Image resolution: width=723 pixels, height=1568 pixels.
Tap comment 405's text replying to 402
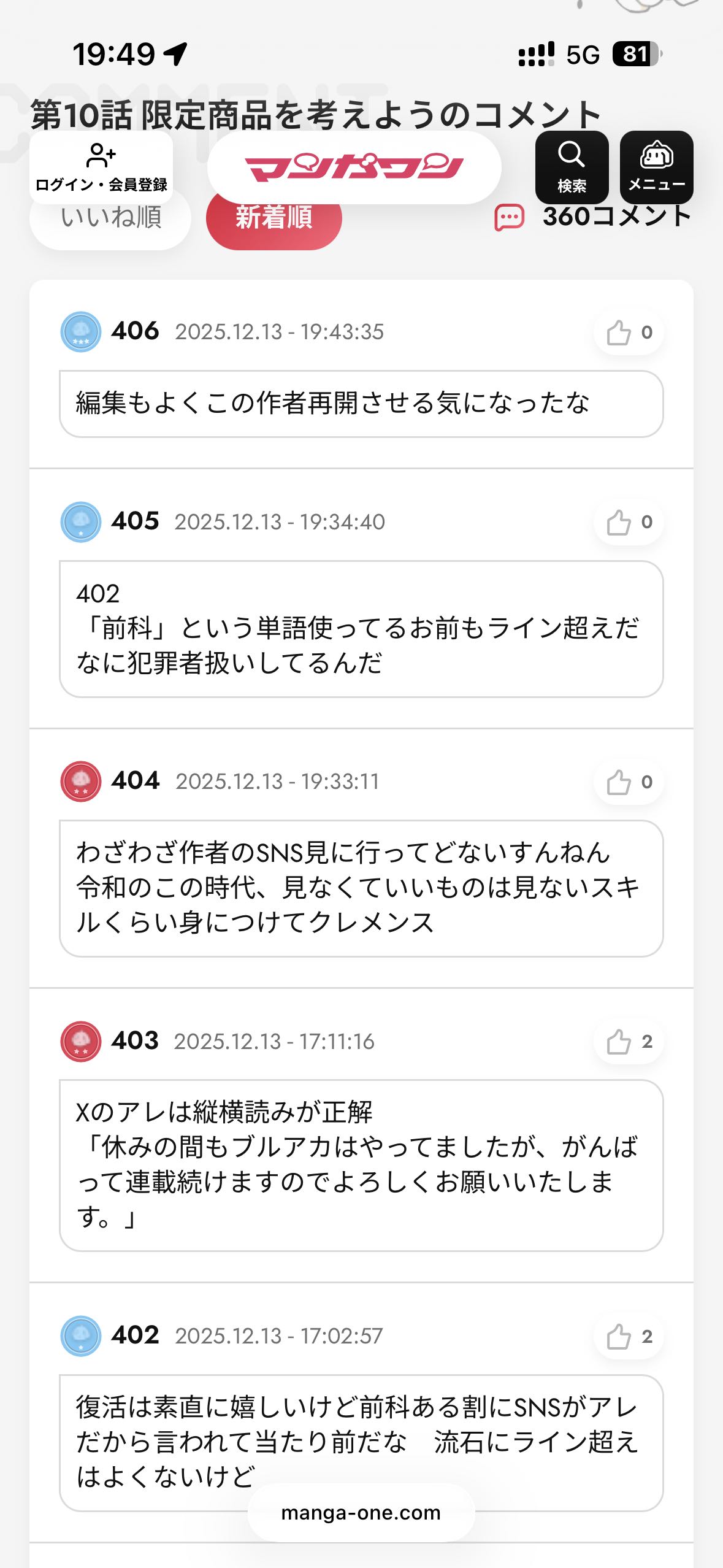pos(361,629)
